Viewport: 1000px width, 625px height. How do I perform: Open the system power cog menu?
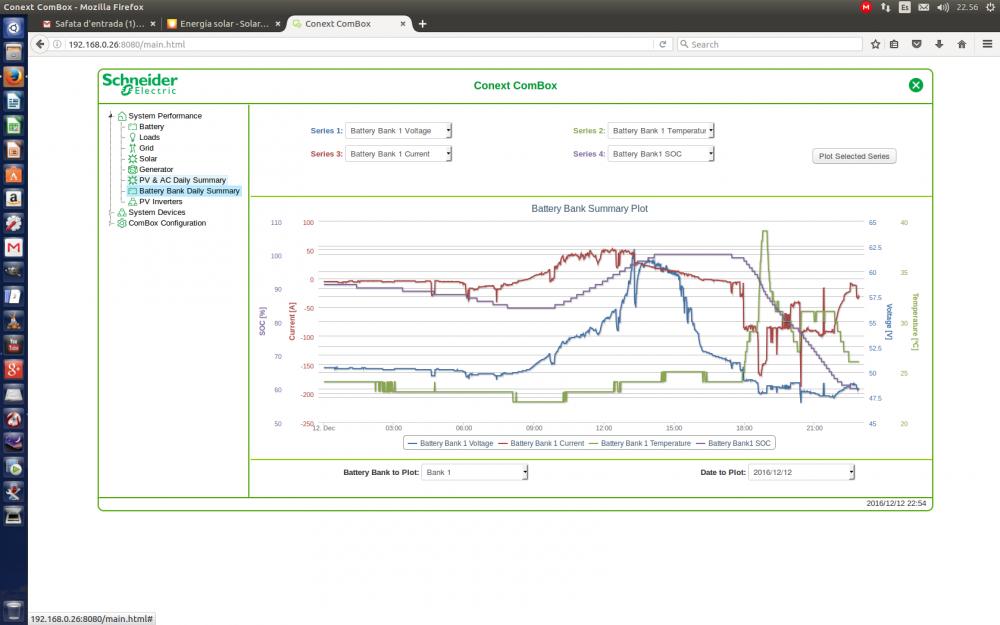click(x=990, y=7)
